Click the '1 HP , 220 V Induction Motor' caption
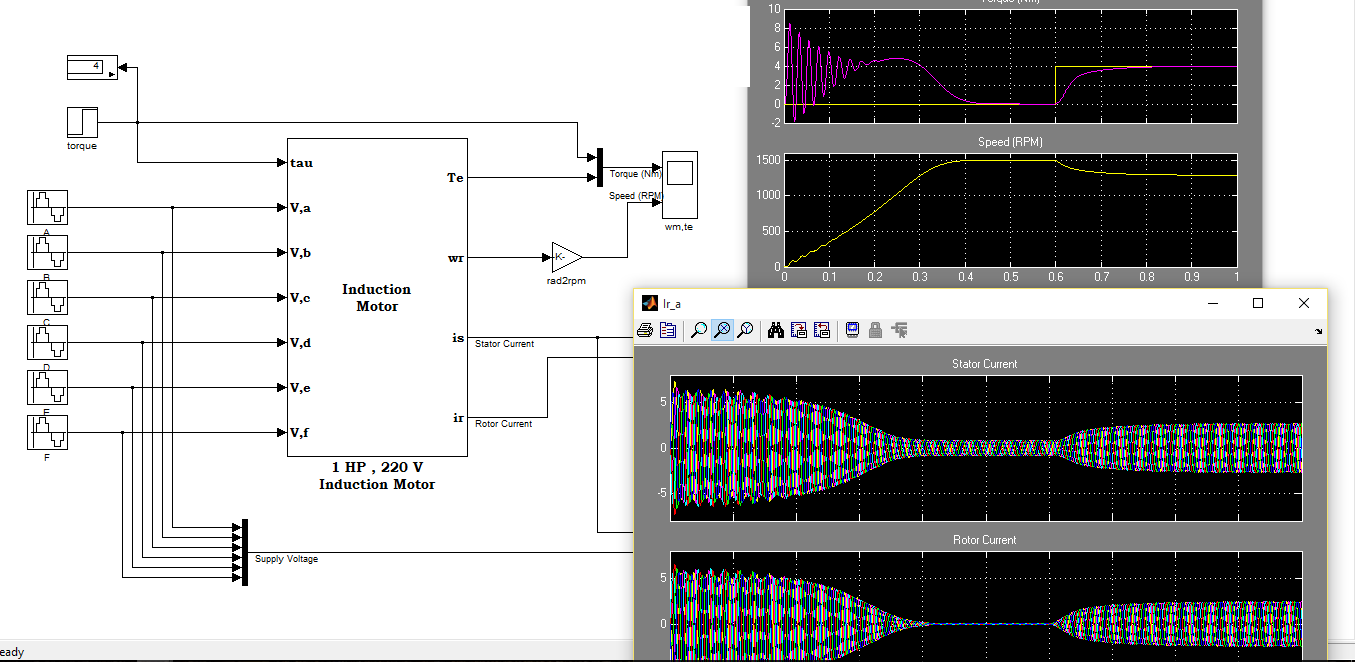 377,476
